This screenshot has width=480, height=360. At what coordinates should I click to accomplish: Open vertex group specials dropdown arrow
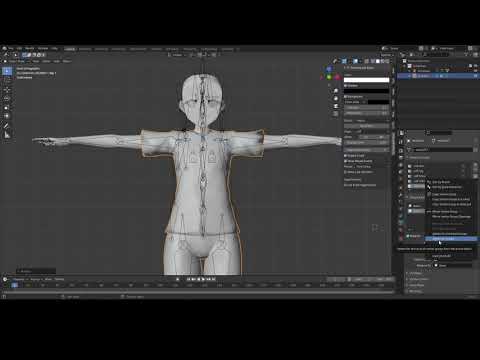[x=475, y=177]
